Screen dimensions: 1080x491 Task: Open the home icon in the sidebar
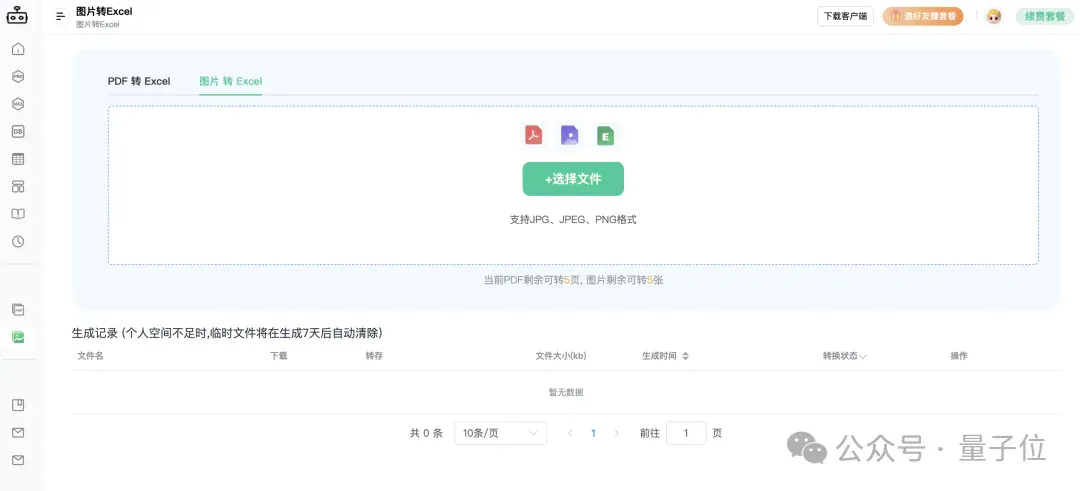(18, 49)
